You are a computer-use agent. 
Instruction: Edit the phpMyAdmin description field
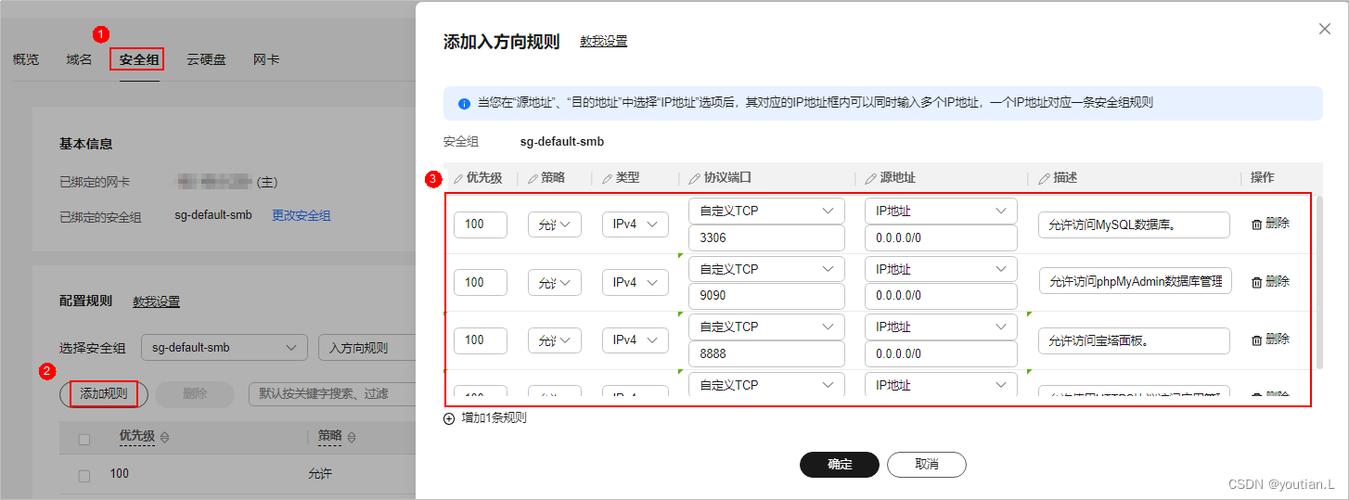pos(1134,282)
